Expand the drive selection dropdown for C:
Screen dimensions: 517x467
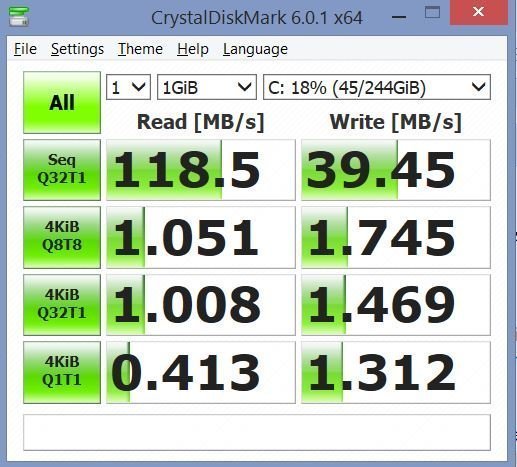pyautogui.click(x=377, y=87)
